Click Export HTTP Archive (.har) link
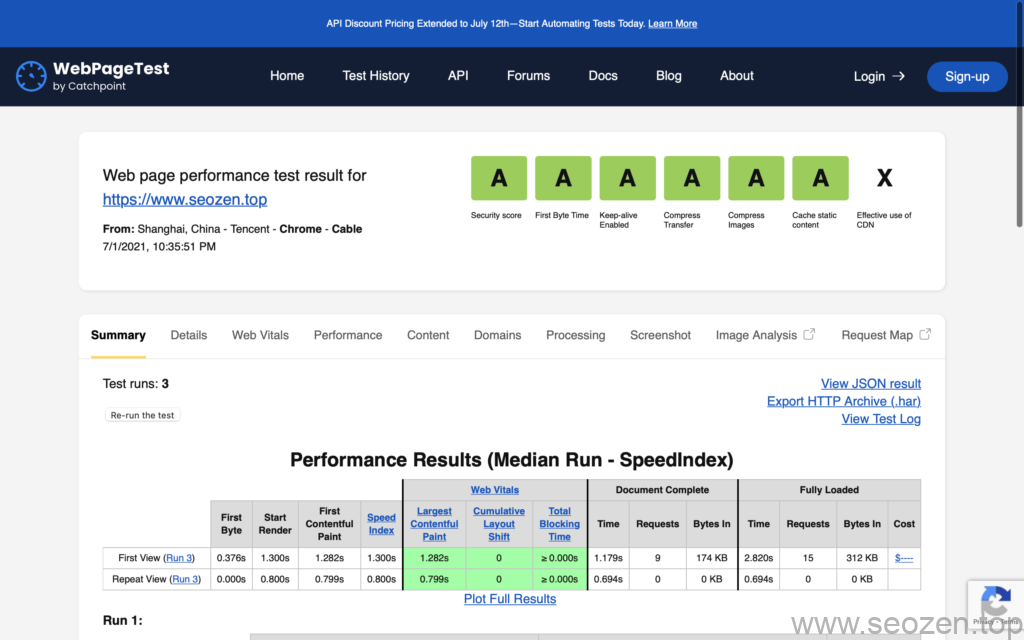1024x640 pixels. [844, 401]
